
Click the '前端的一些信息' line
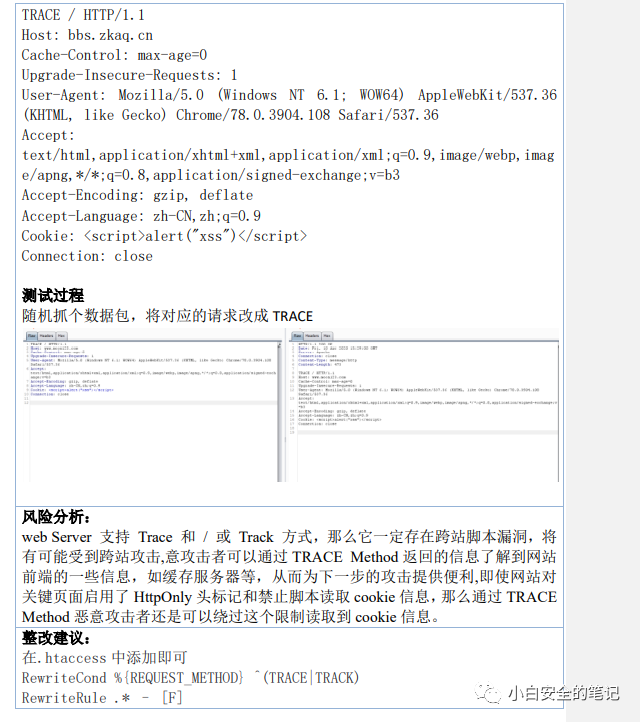[289, 577]
